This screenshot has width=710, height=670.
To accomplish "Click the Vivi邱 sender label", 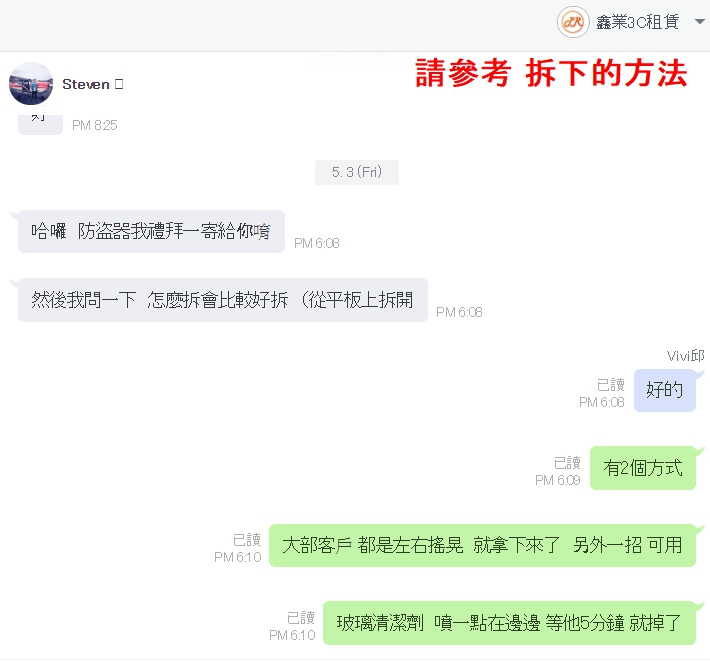I will 686,356.
